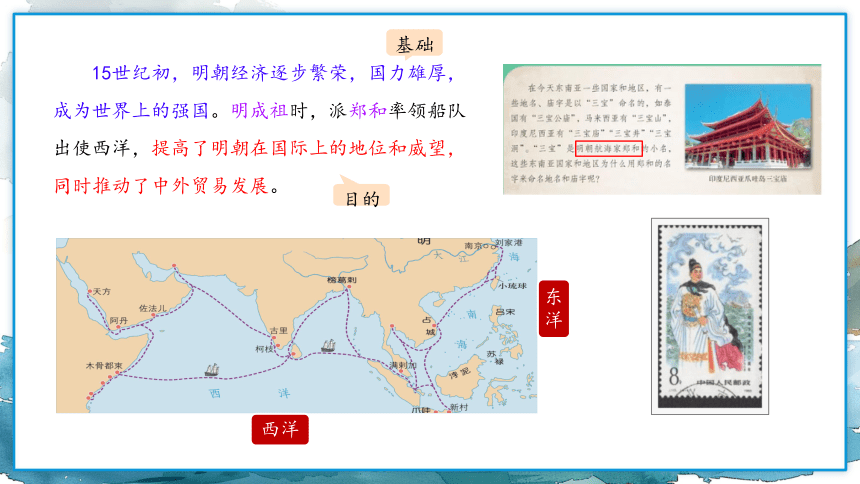Click the 南京 label on the map
The image size is (860, 484).
tap(473, 245)
